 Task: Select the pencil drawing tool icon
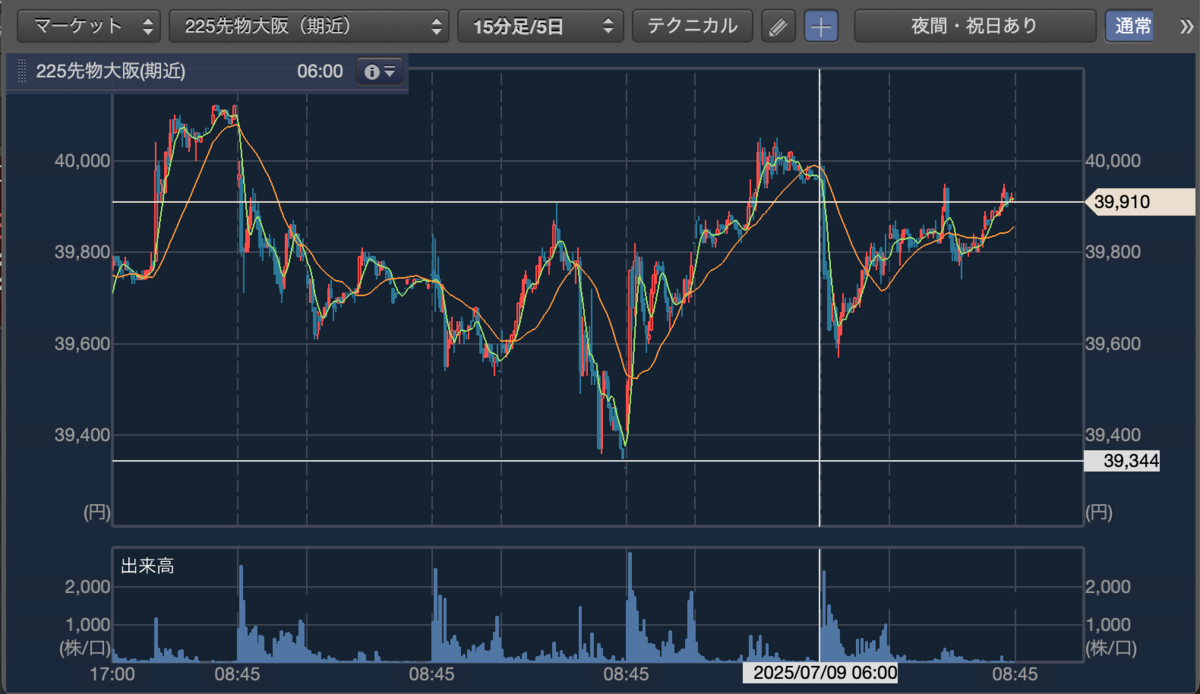coord(777,26)
